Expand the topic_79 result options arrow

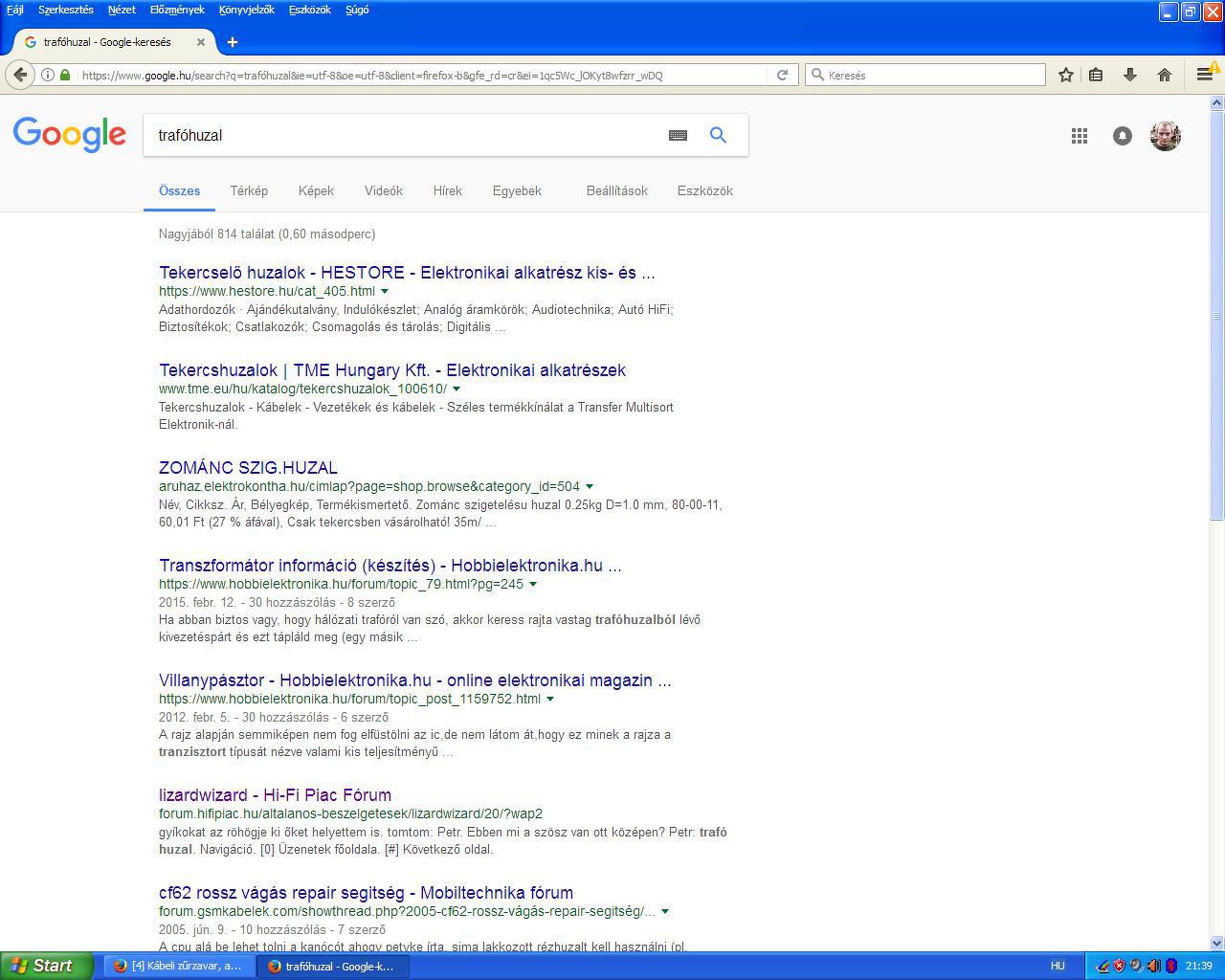coord(533,584)
